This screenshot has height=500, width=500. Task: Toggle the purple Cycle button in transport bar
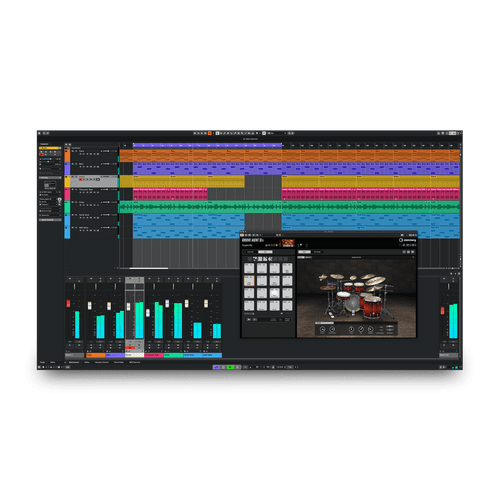point(216,367)
